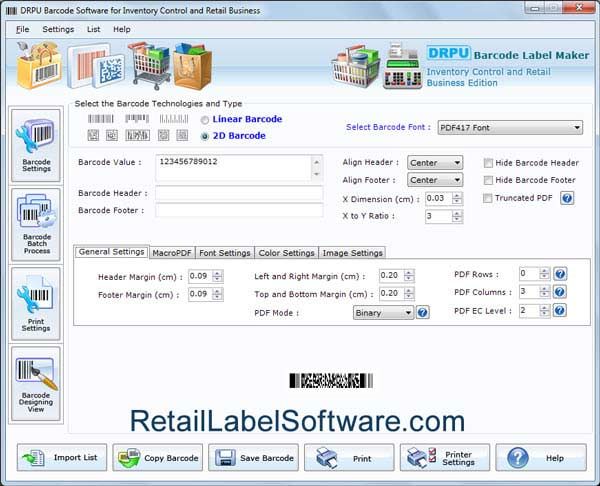The image size is (600, 486).
Task: Switch to MacroPDF tab
Action: [x=172, y=253]
